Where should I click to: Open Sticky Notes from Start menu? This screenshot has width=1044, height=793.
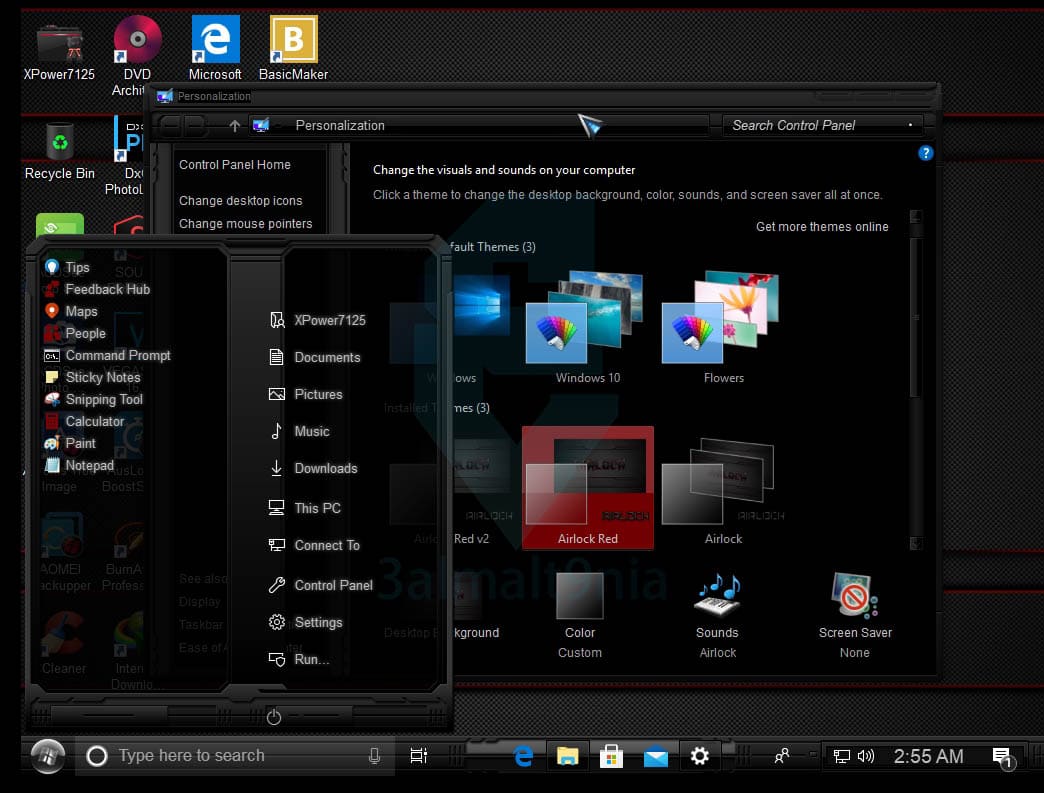[92, 377]
